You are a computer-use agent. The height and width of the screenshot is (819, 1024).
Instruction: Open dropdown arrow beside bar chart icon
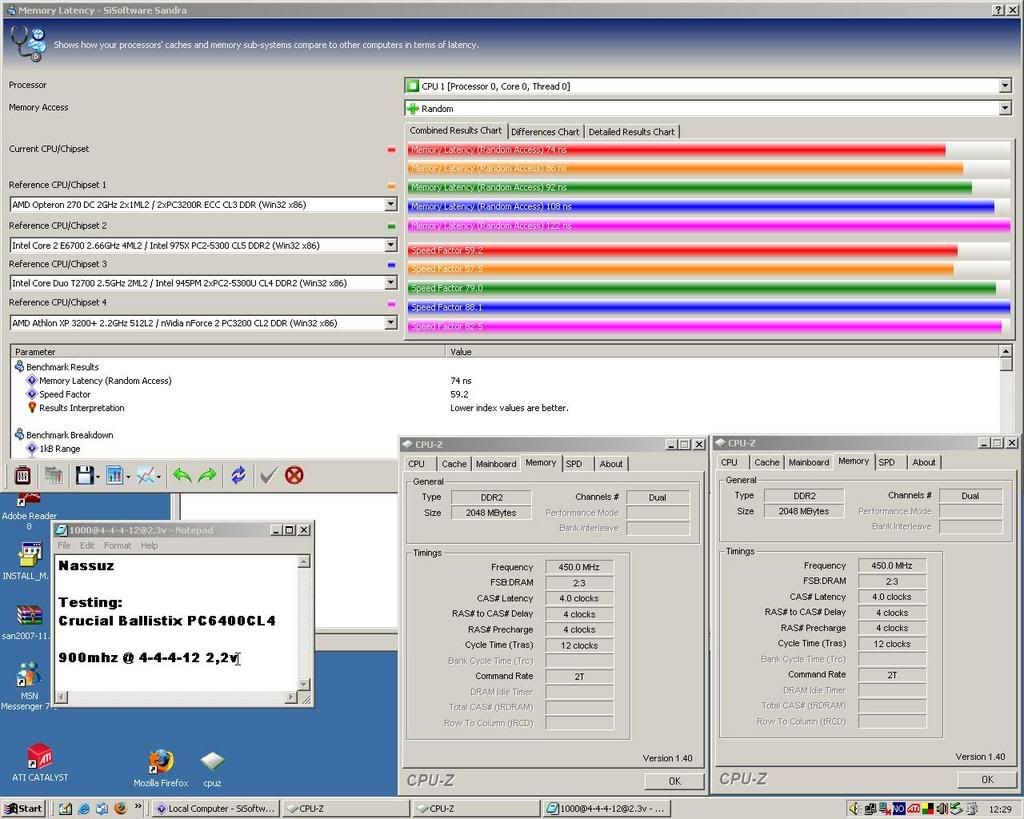click(x=128, y=477)
